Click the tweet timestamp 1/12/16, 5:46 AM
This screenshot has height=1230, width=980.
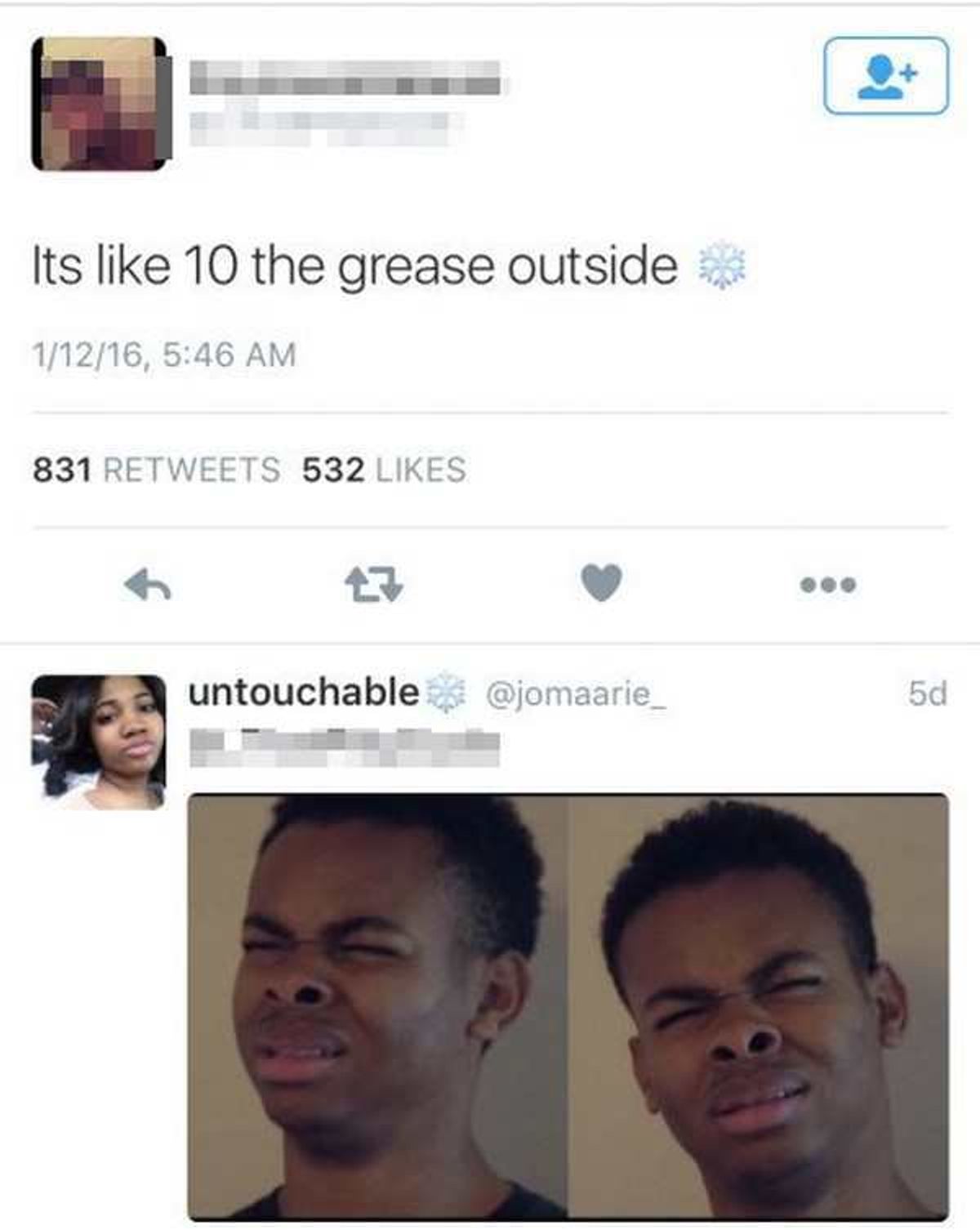click(x=164, y=354)
